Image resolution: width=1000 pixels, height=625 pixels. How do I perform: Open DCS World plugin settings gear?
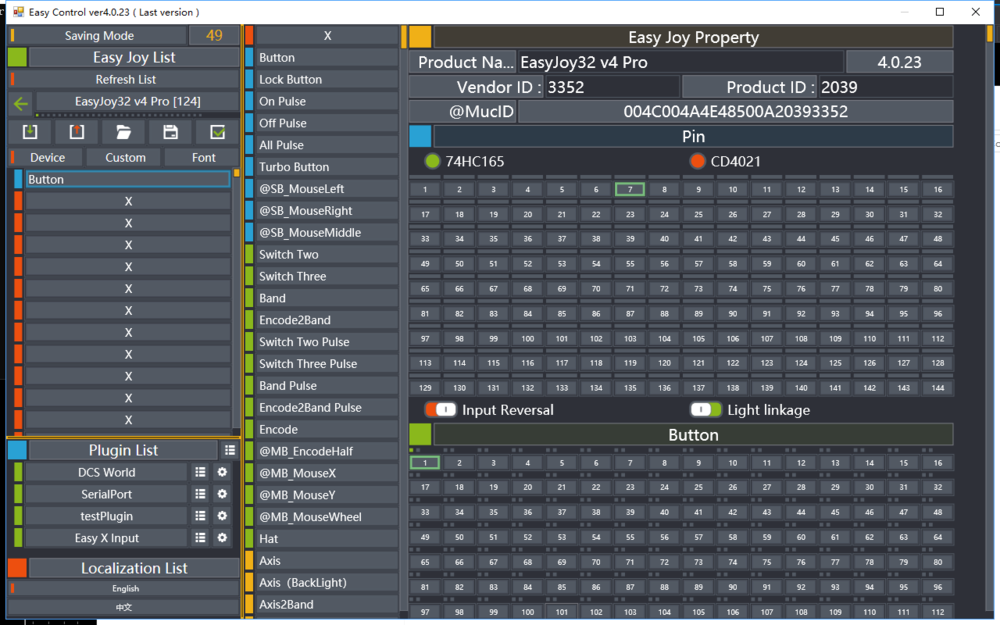(x=222, y=472)
